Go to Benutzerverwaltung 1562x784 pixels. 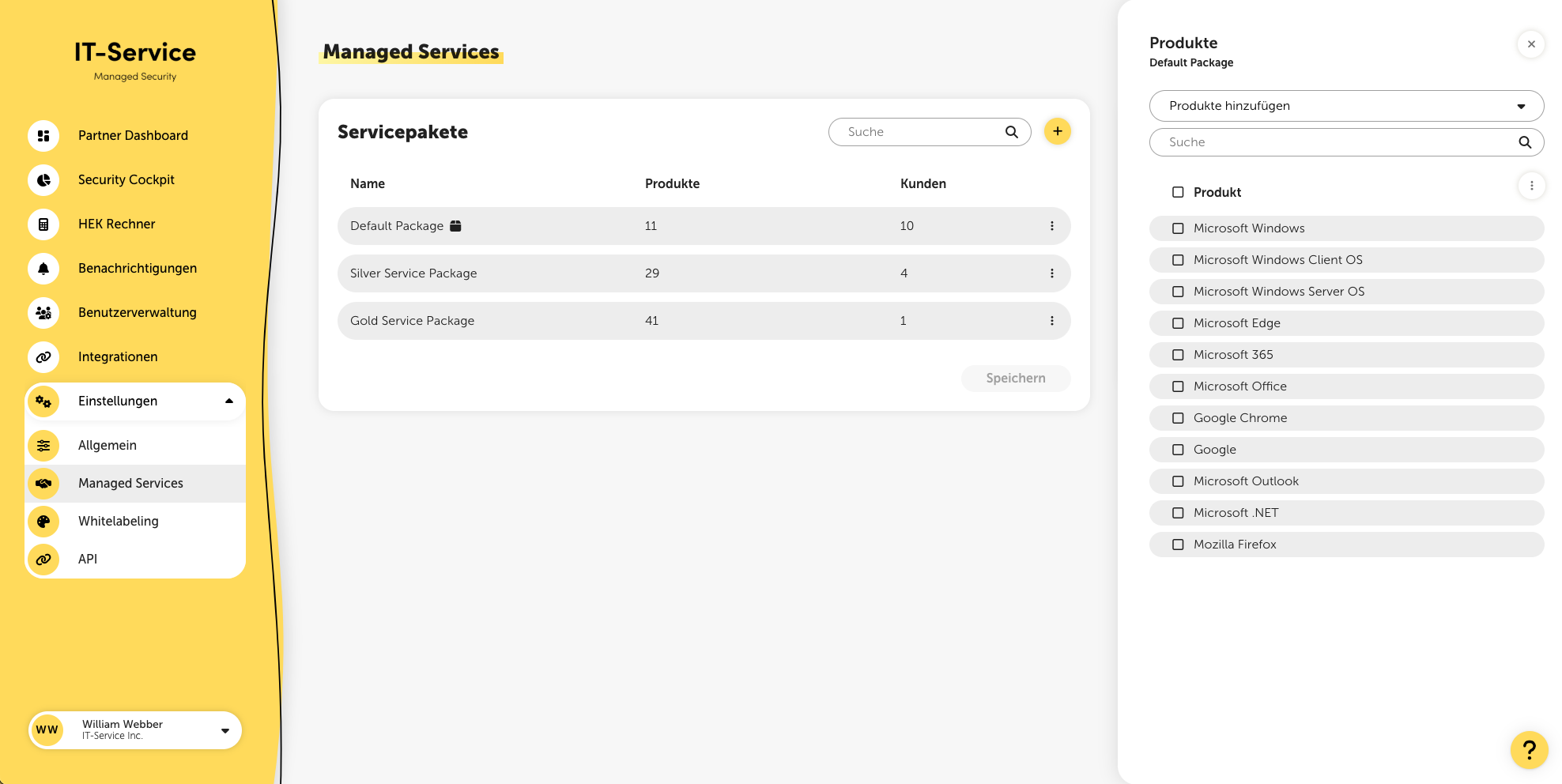coord(138,313)
